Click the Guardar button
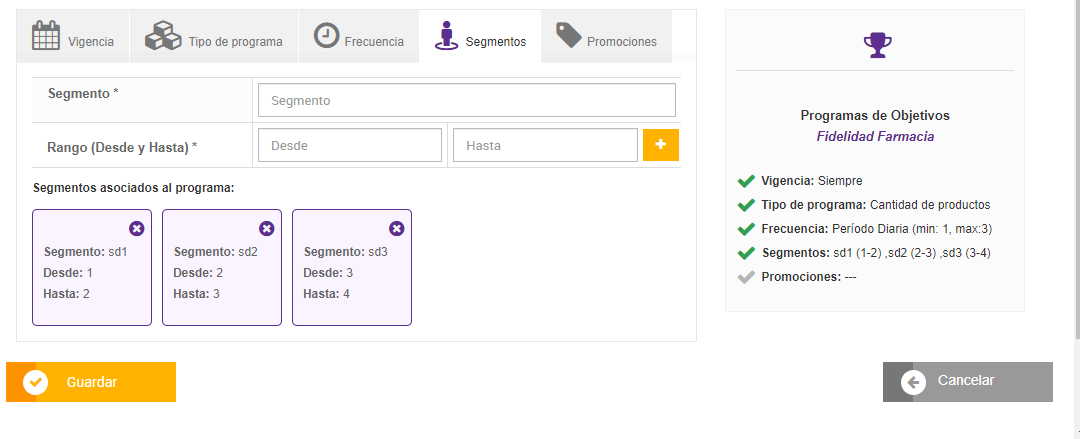This screenshot has width=1080, height=439. [91, 382]
